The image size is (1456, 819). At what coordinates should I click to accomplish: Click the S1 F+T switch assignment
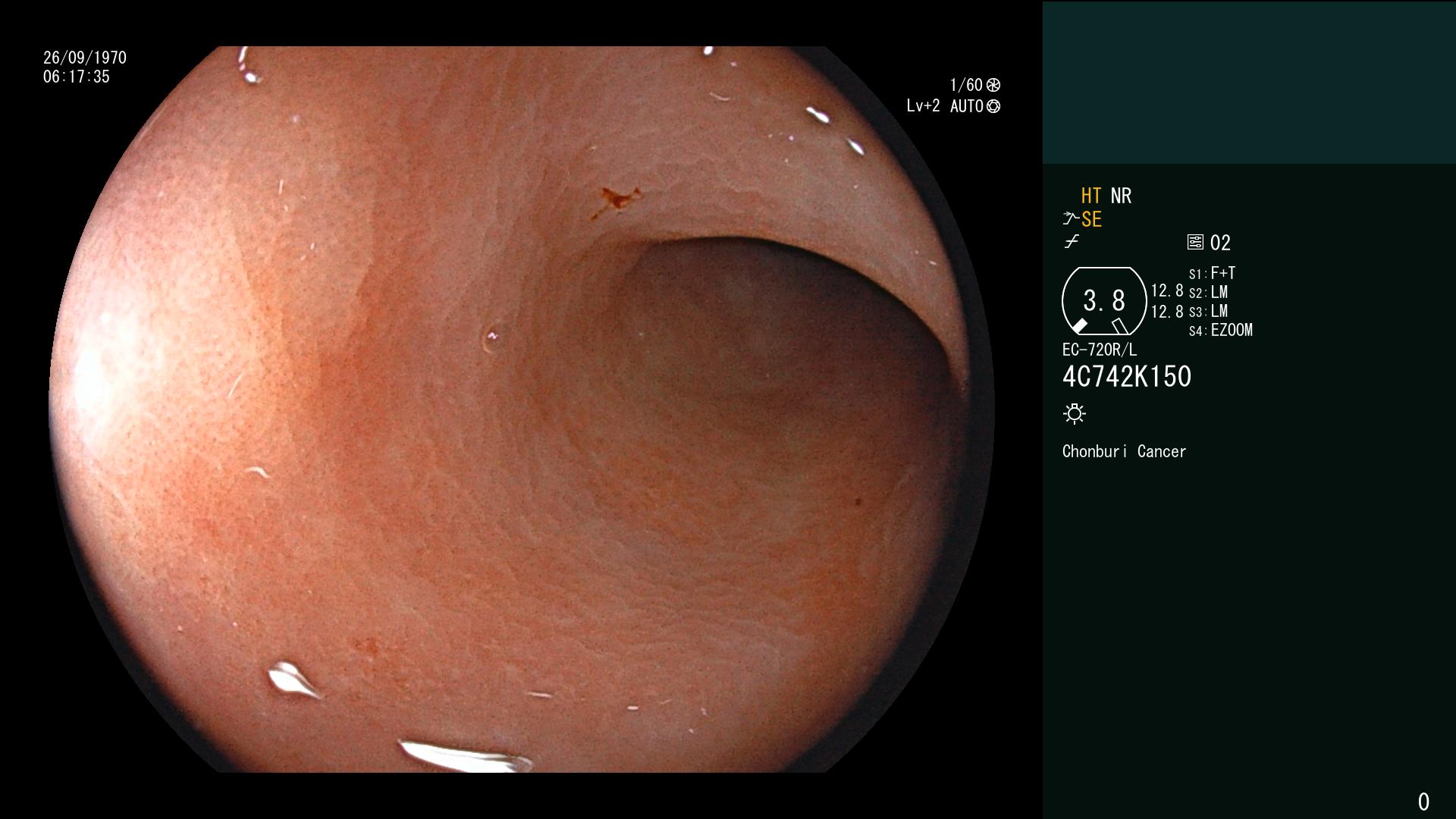point(1212,273)
